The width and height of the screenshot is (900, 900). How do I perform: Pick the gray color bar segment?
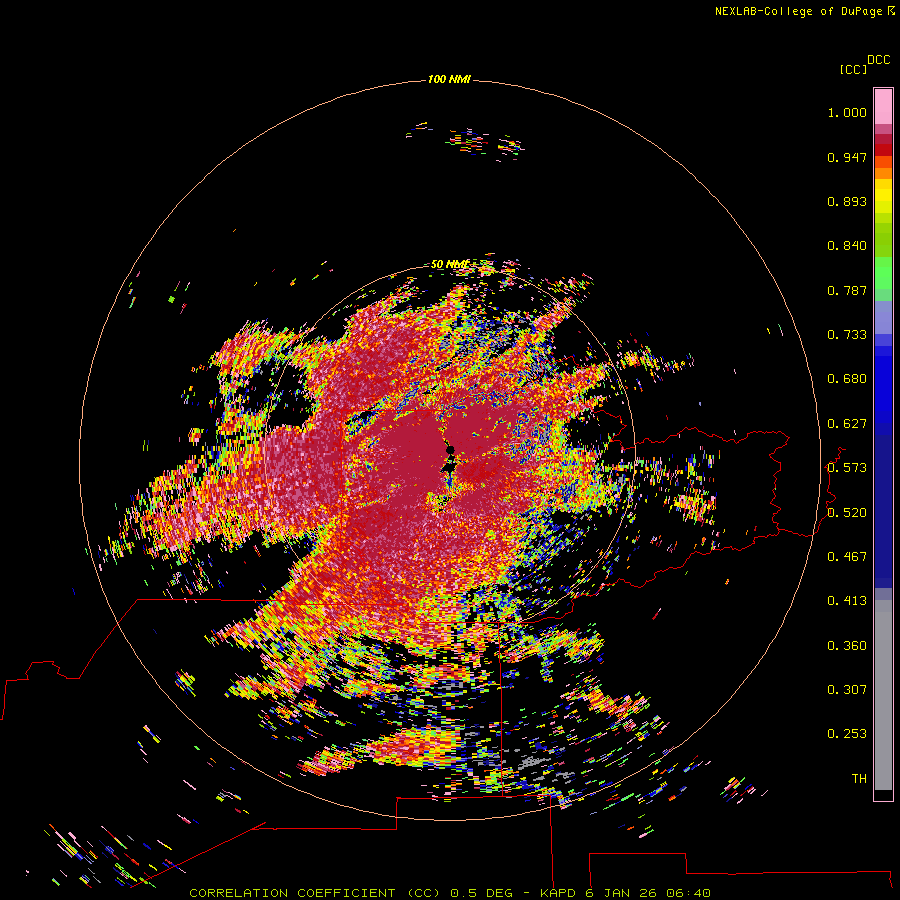click(x=883, y=695)
